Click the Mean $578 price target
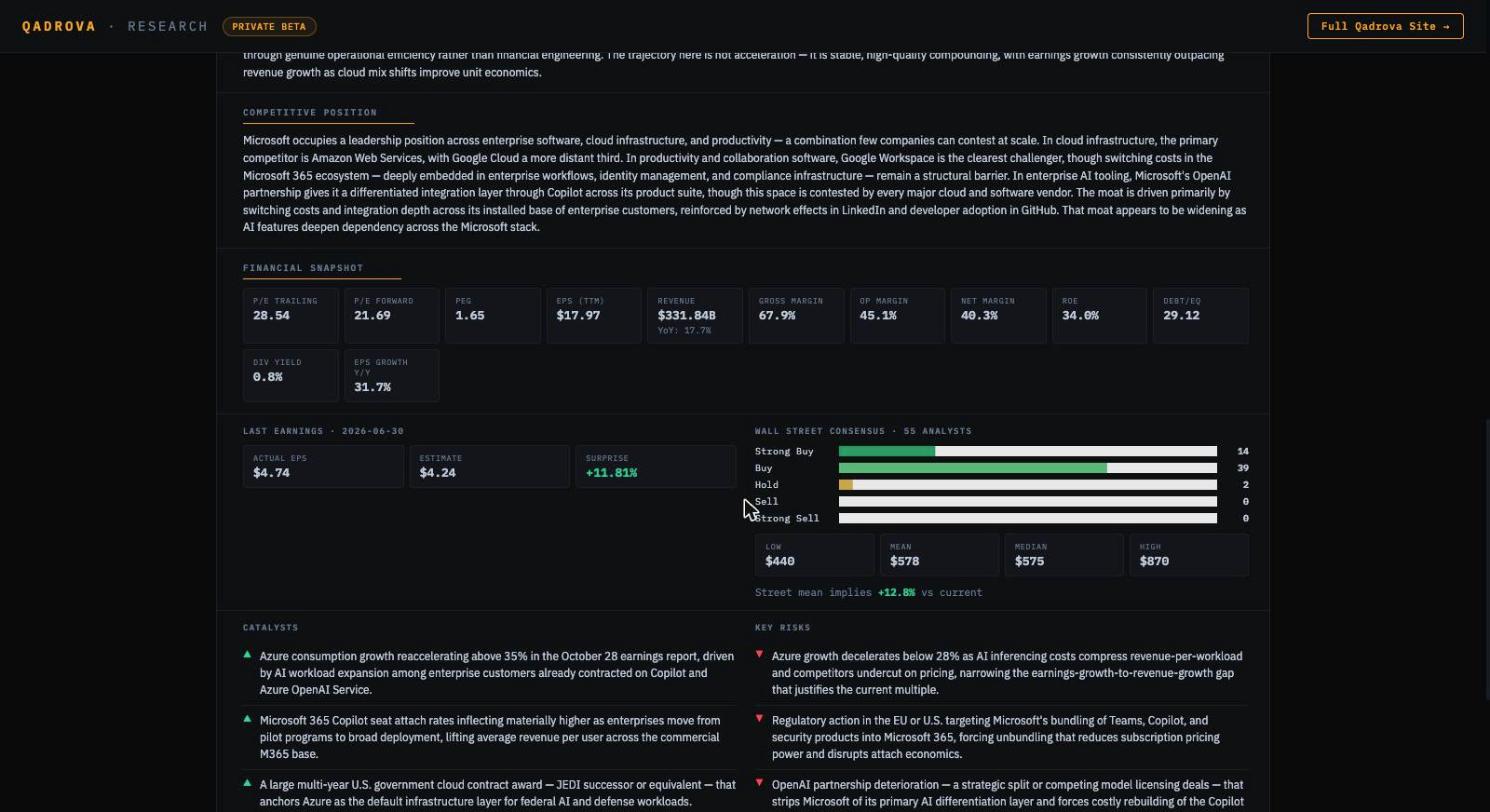The width and height of the screenshot is (1490, 812). 939,555
